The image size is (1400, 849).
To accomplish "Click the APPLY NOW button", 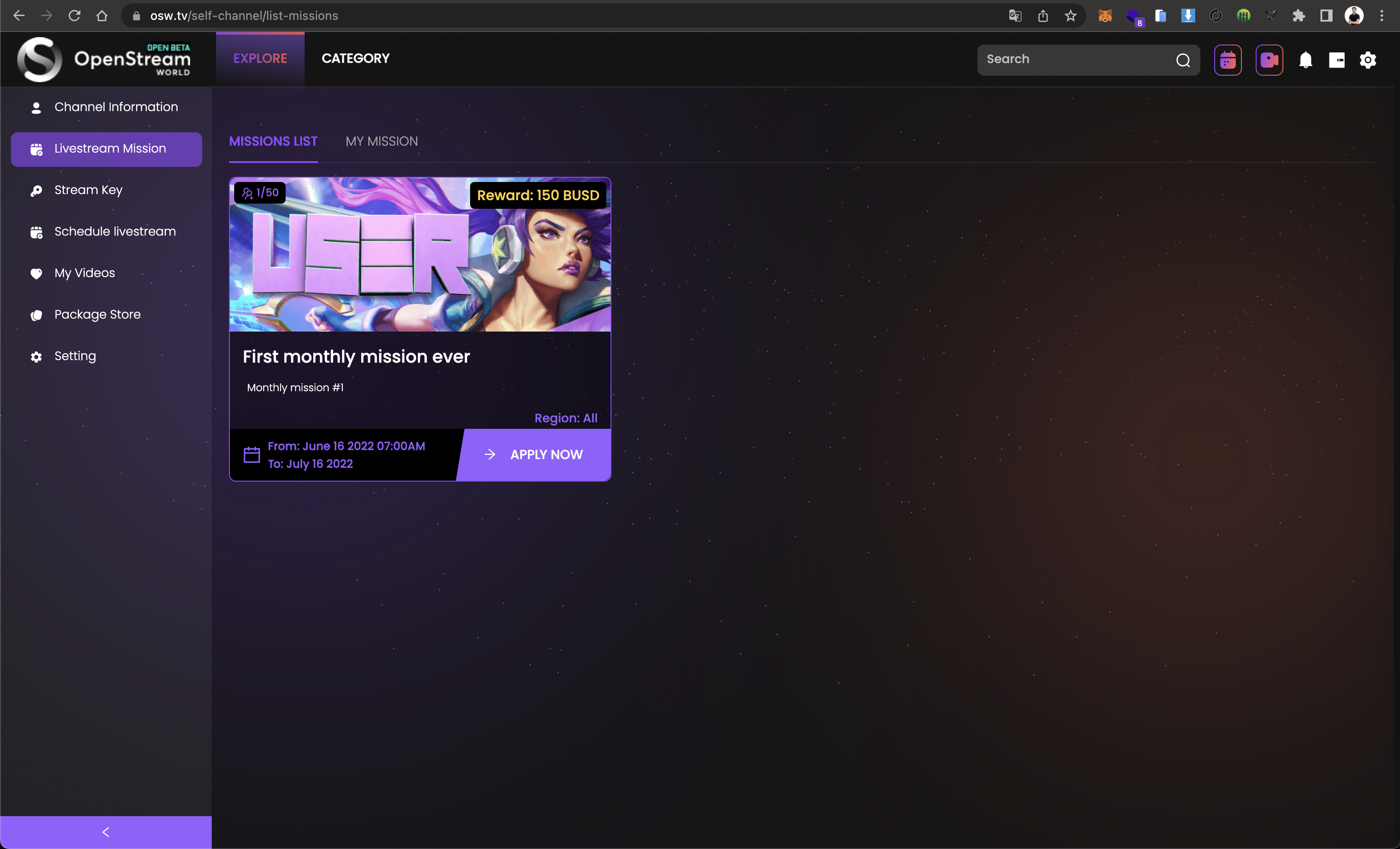I will 534,455.
